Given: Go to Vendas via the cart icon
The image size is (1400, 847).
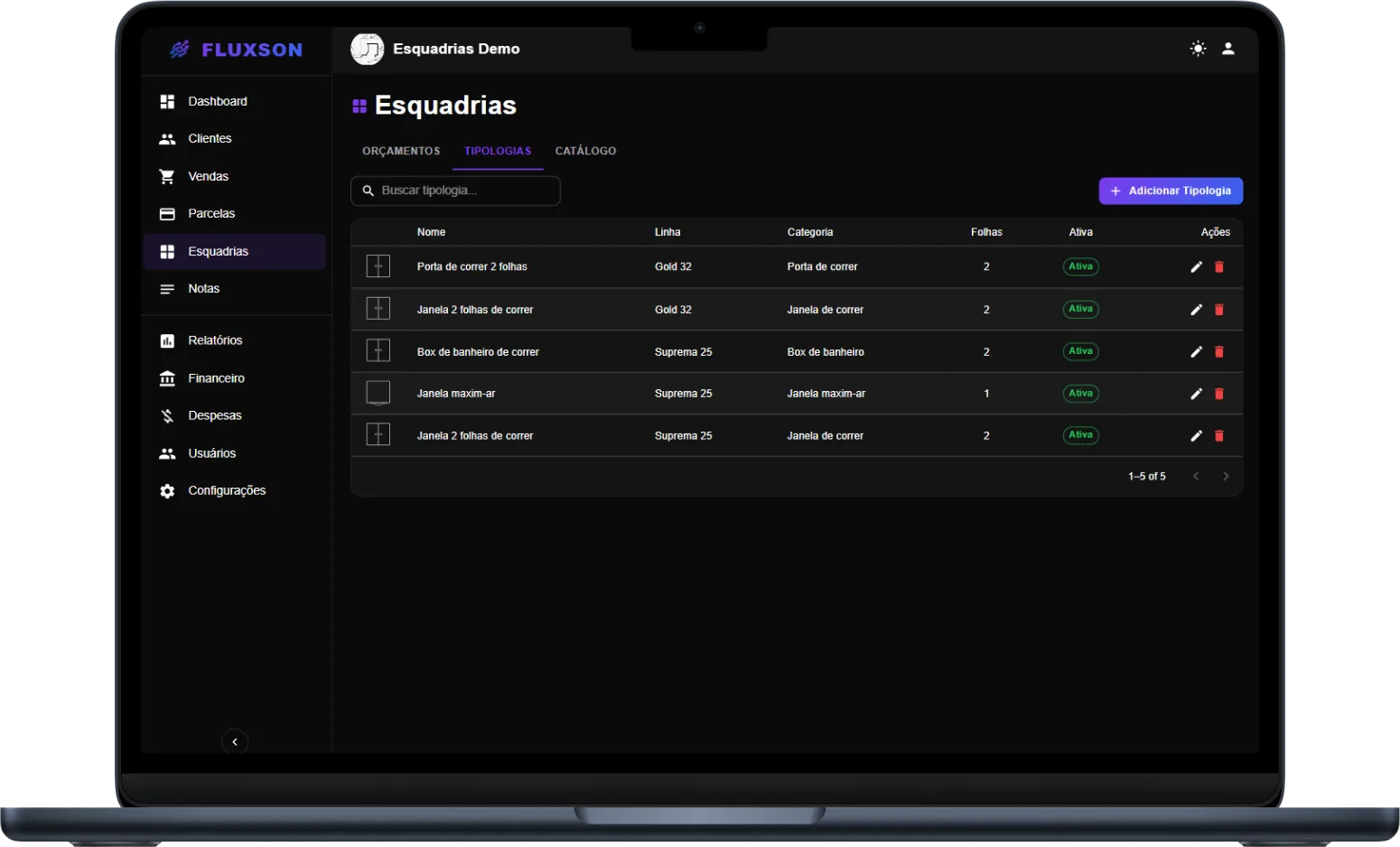Looking at the screenshot, I should (167, 177).
